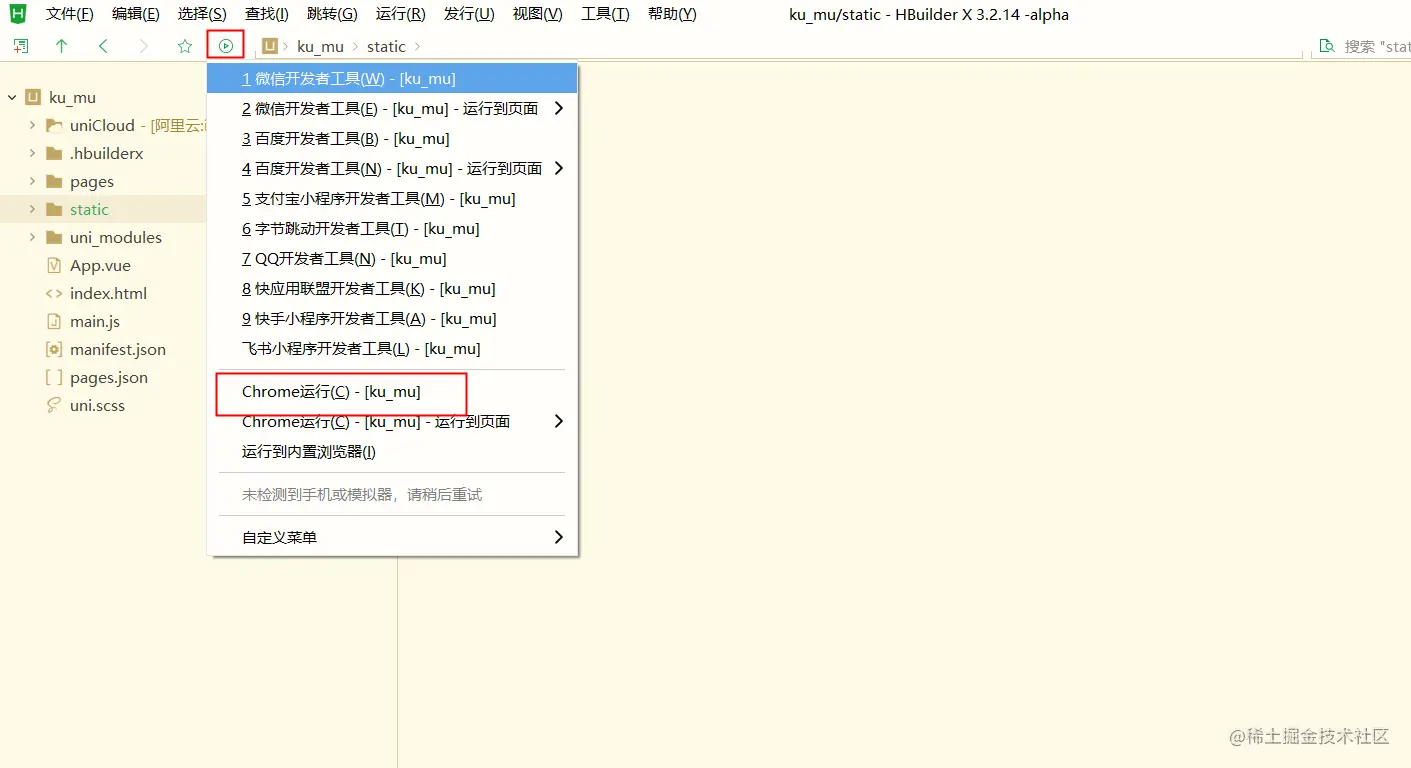Choose 7 QQ开发者工具(N)
This screenshot has height=768, width=1411.
[x=392, y=258]
